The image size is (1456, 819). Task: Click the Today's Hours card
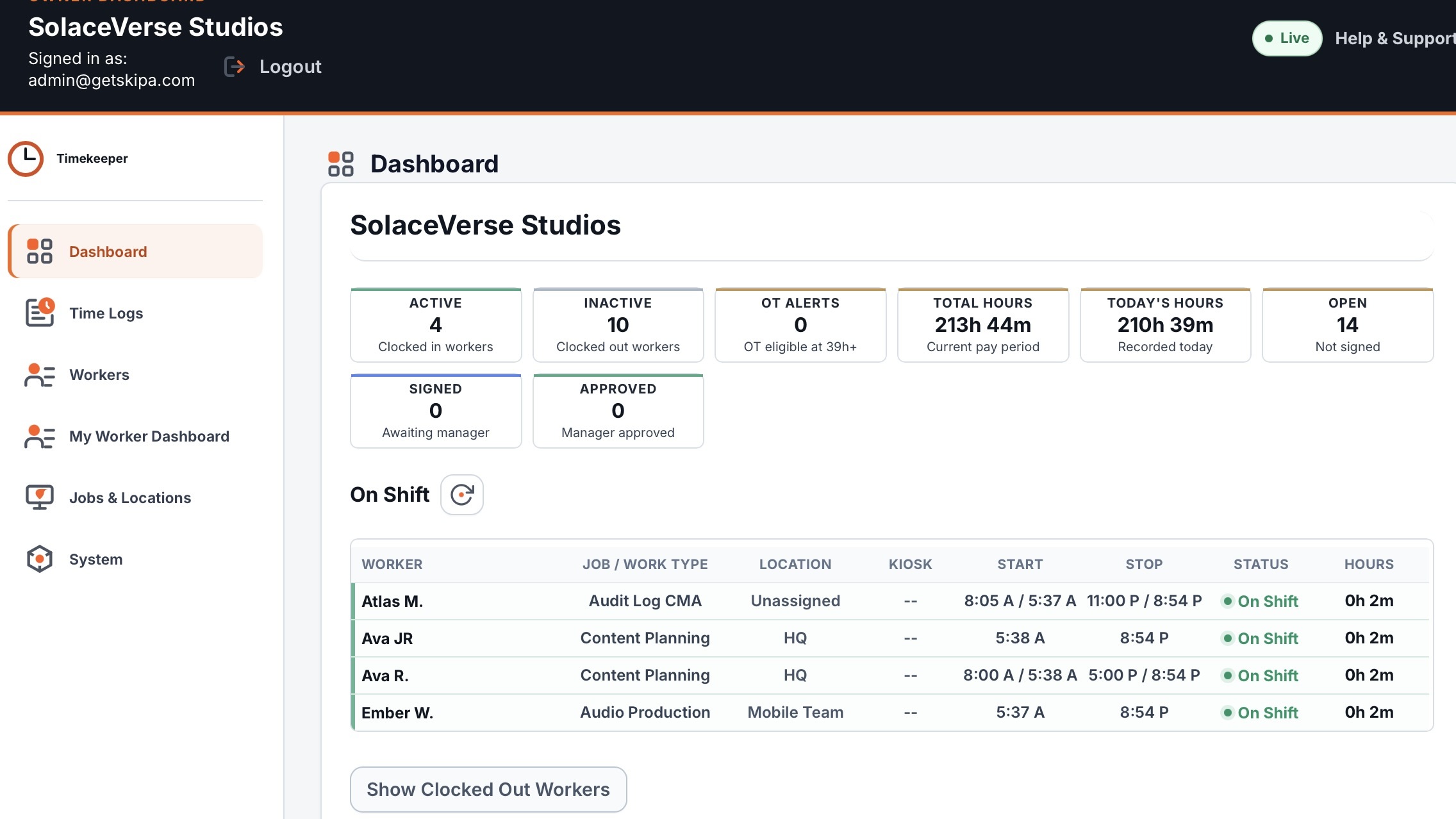1166,325
